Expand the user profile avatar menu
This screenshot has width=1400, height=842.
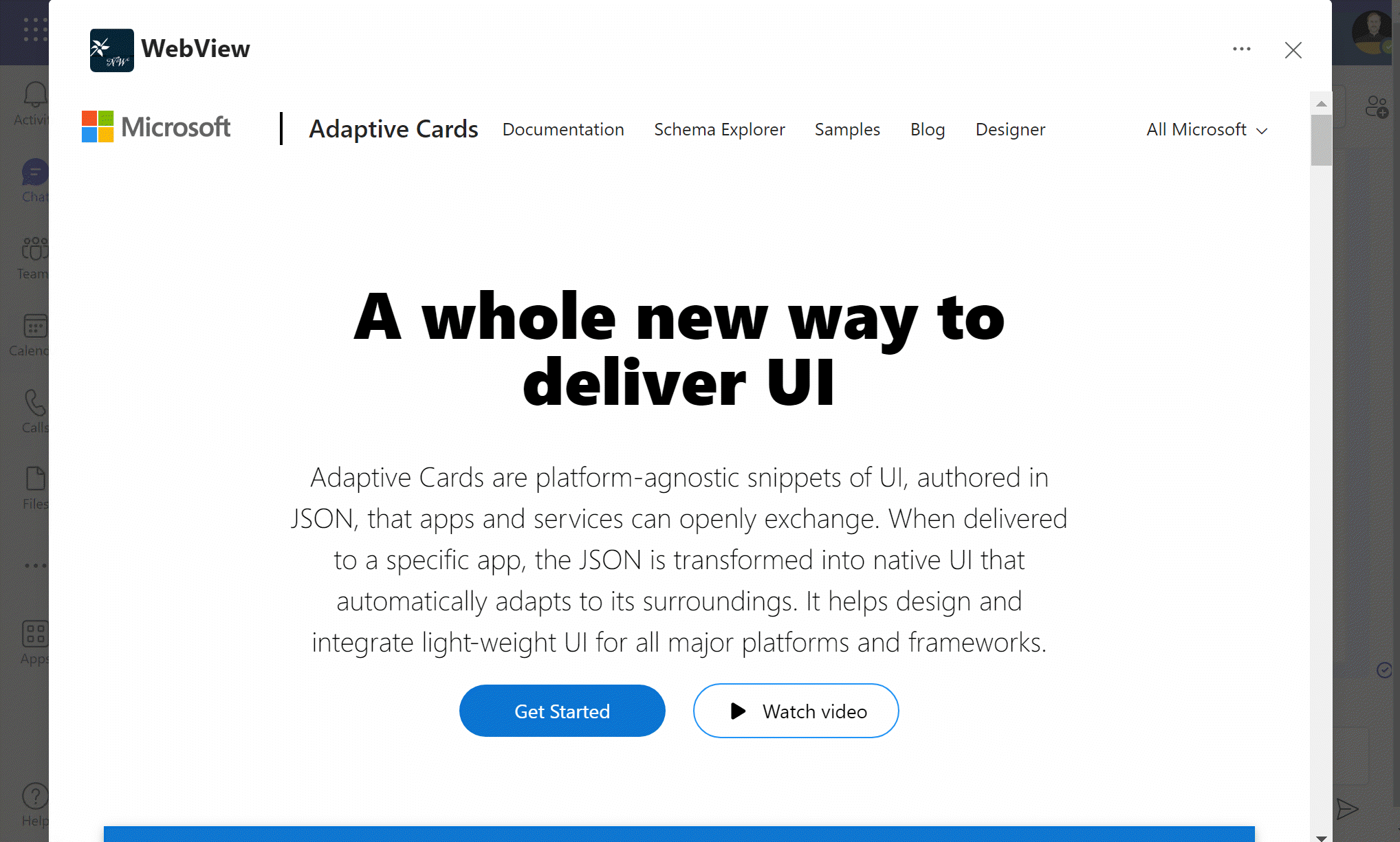tap(1371, 32)
